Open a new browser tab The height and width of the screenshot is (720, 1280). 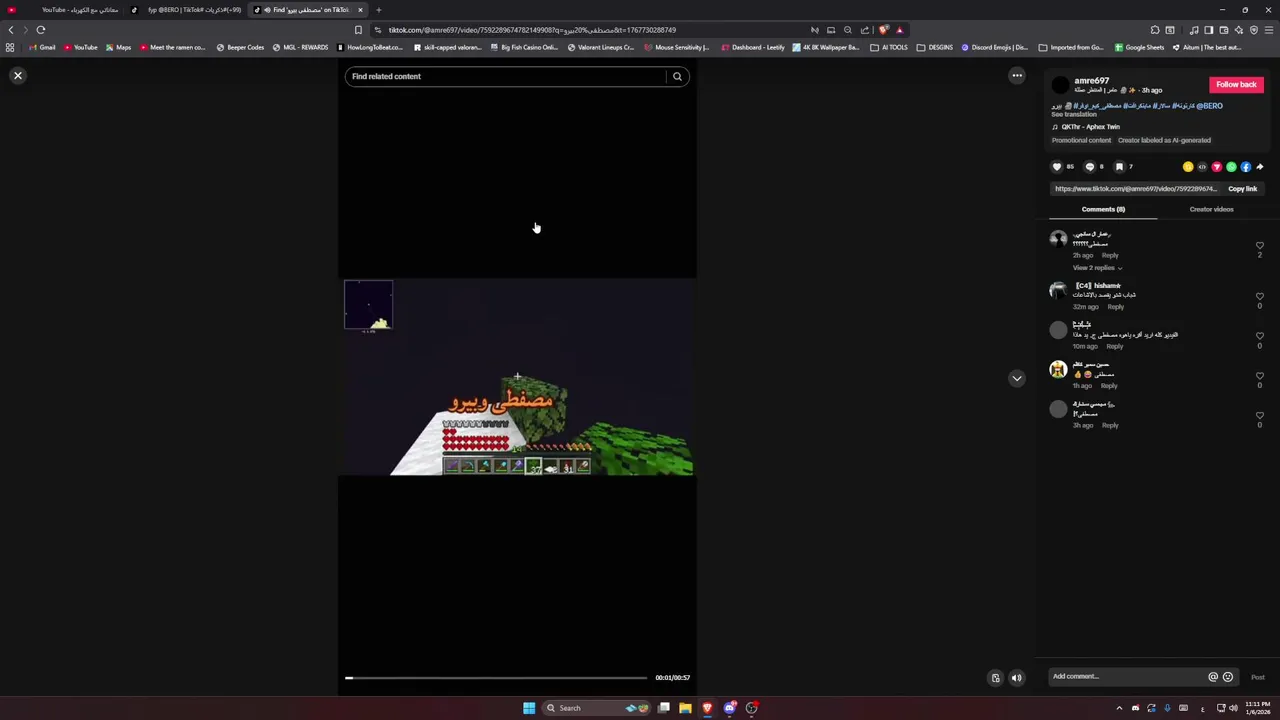tap(378, 10)
